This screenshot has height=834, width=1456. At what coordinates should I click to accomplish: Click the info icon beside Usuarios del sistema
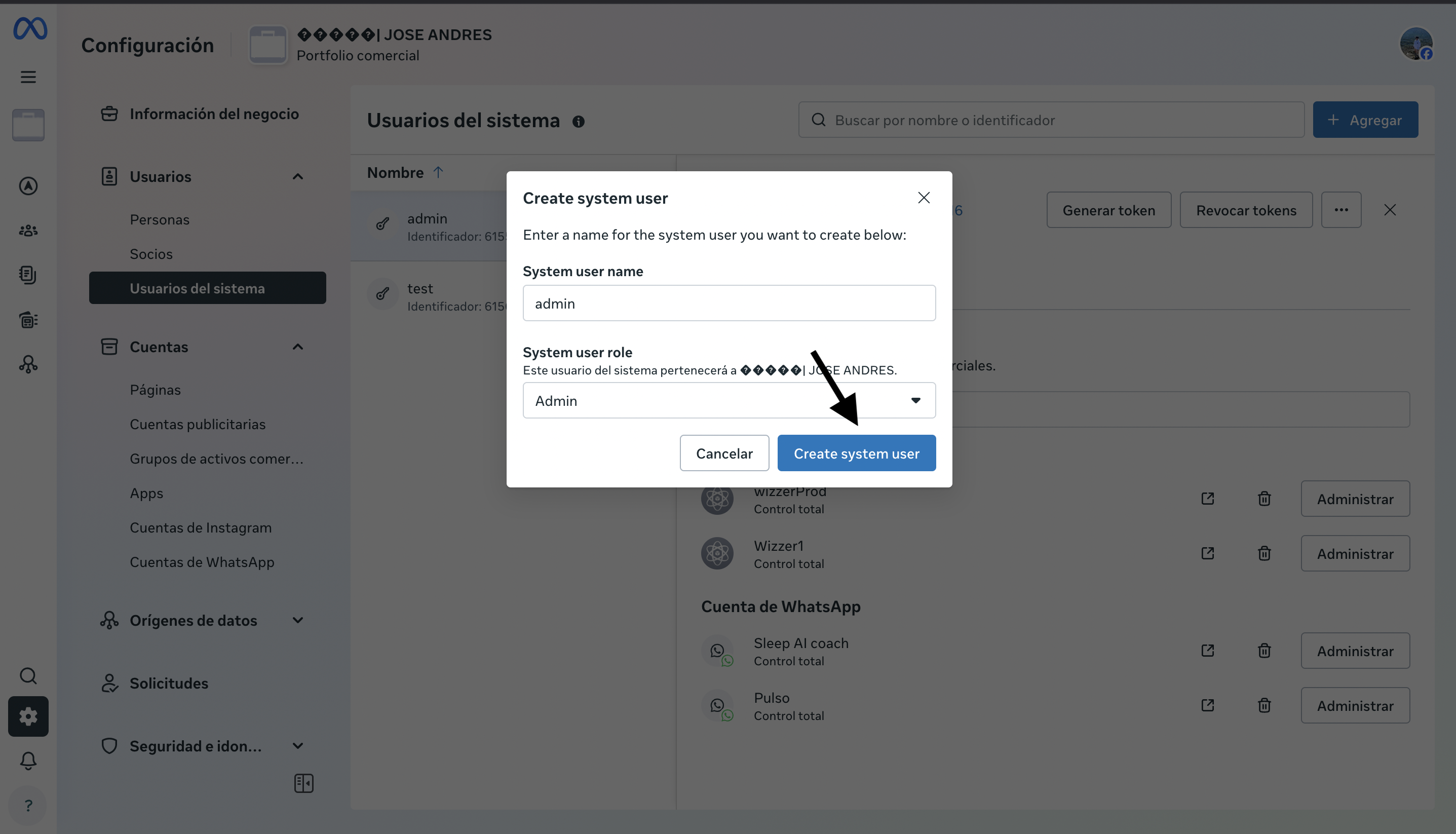tap(578, 122)
